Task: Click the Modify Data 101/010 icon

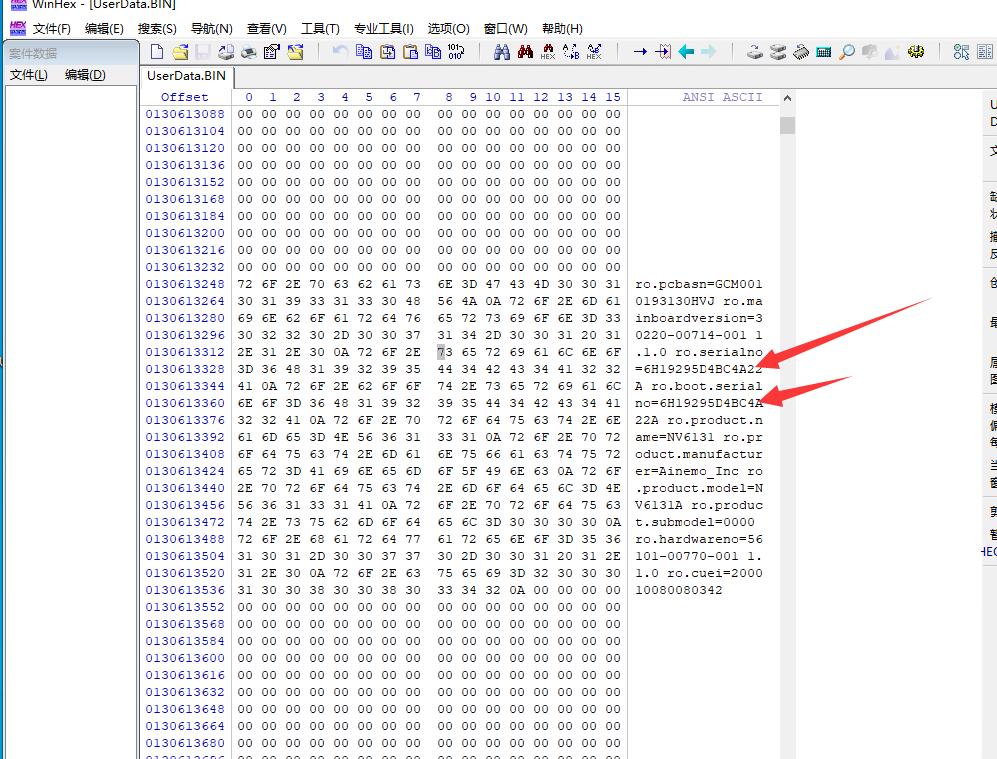Action: tap(456, 52)
